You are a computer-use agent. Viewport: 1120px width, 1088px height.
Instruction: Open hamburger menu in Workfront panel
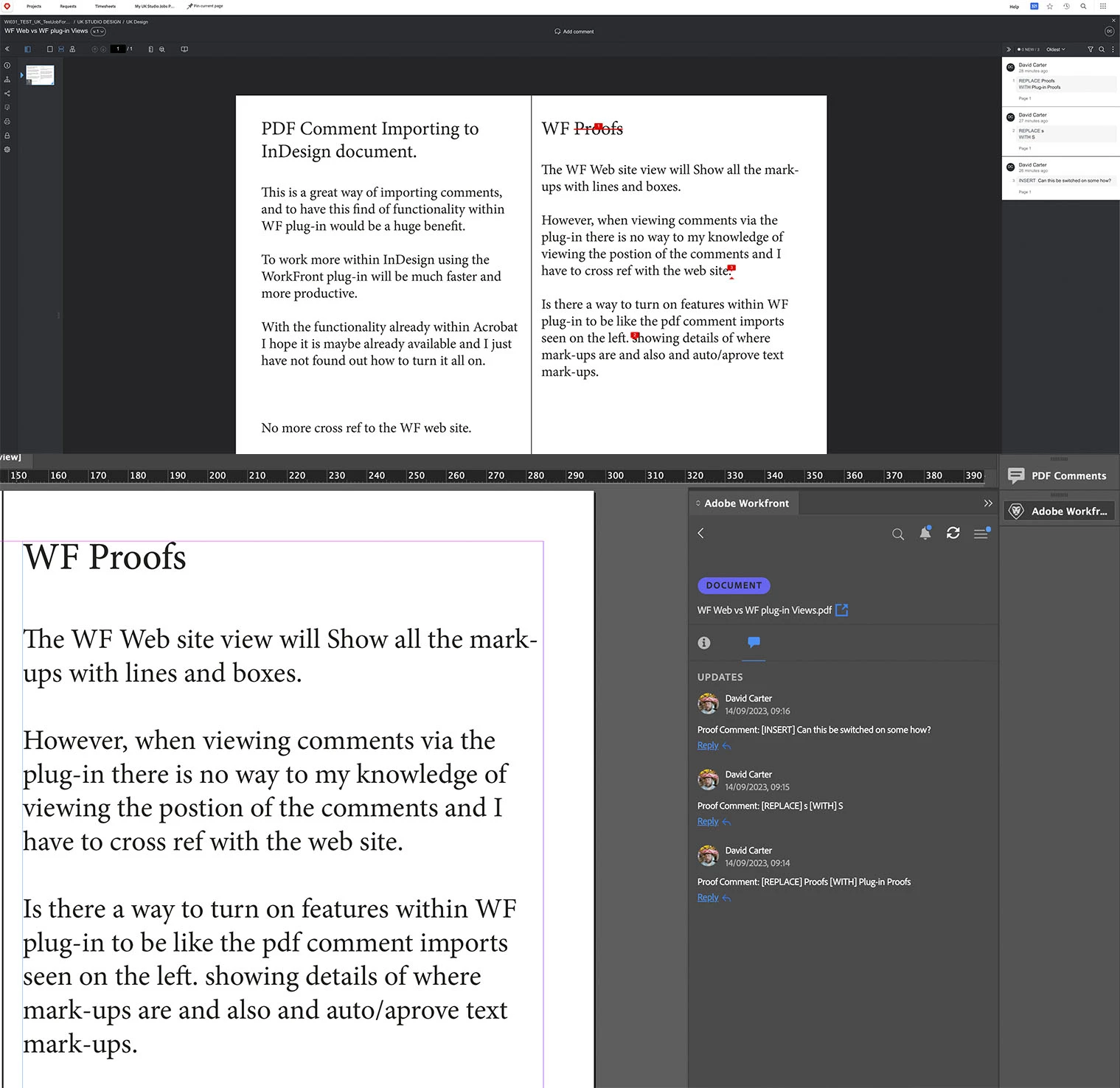pyautogui.click(x=981, y=533)
